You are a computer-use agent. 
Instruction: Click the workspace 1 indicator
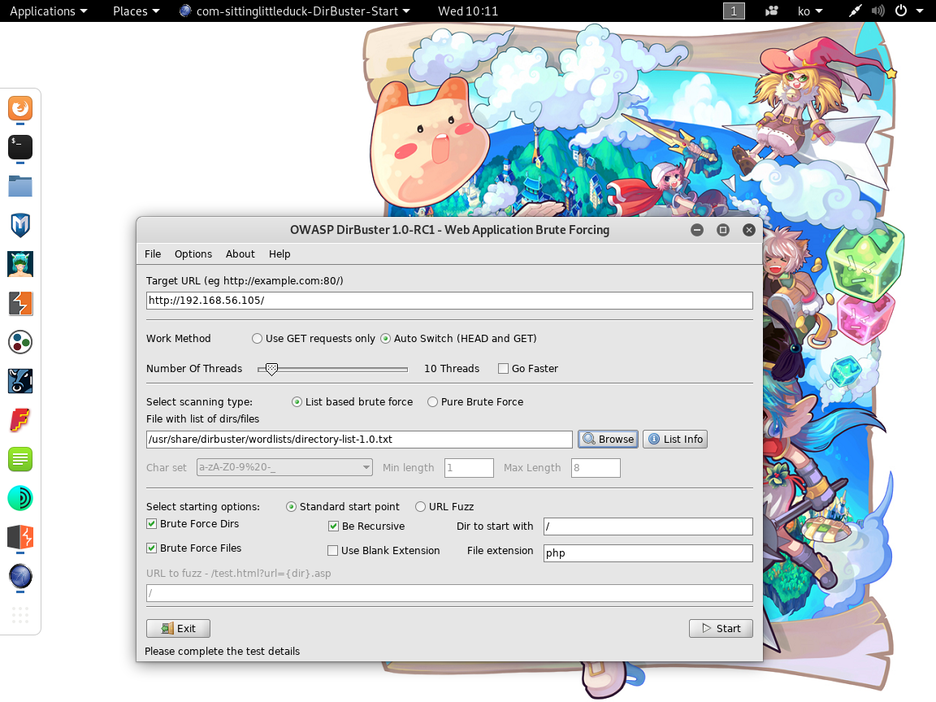(734, 11)
